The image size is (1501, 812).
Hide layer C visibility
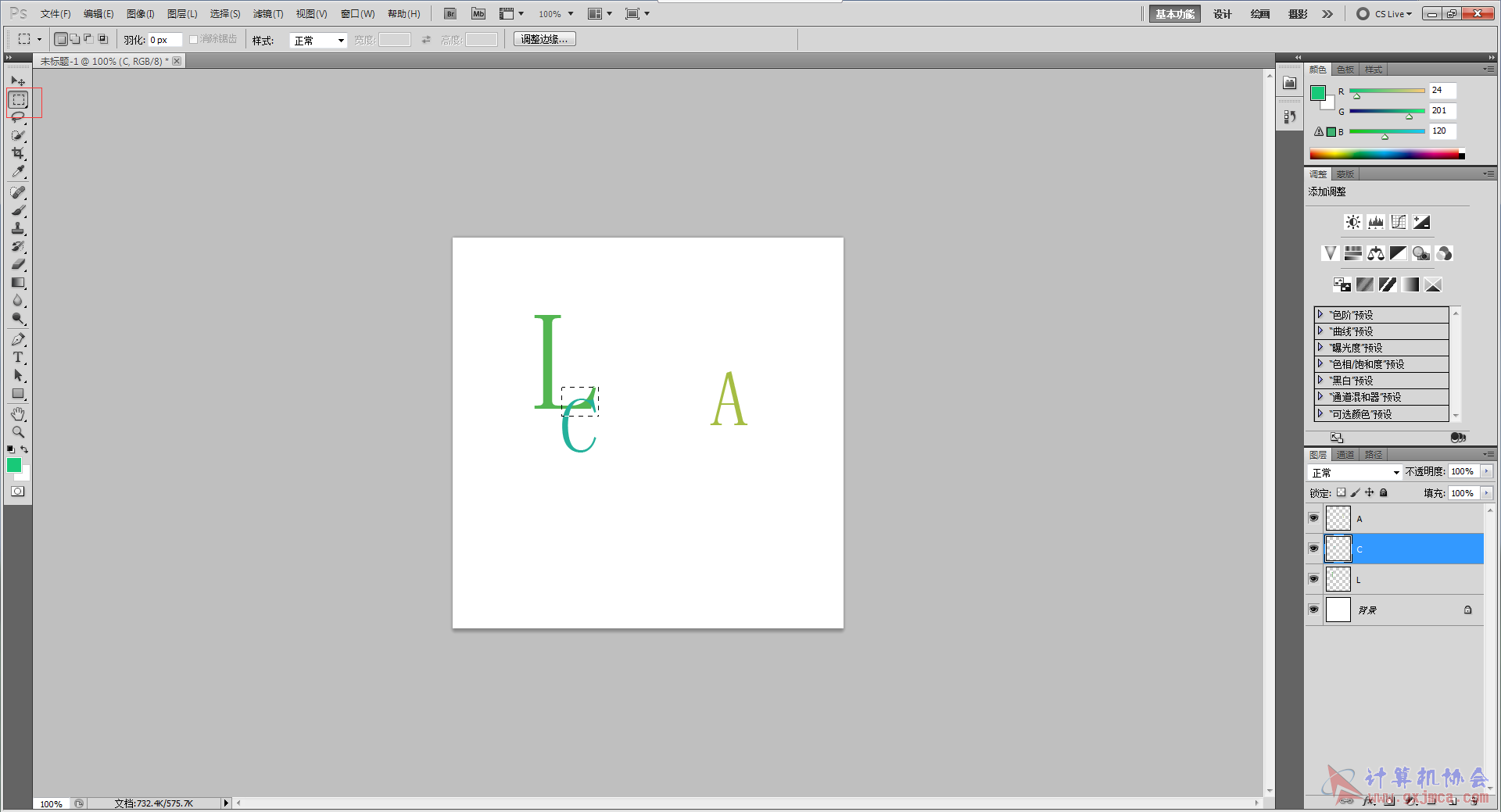(x=1313, y=549)
